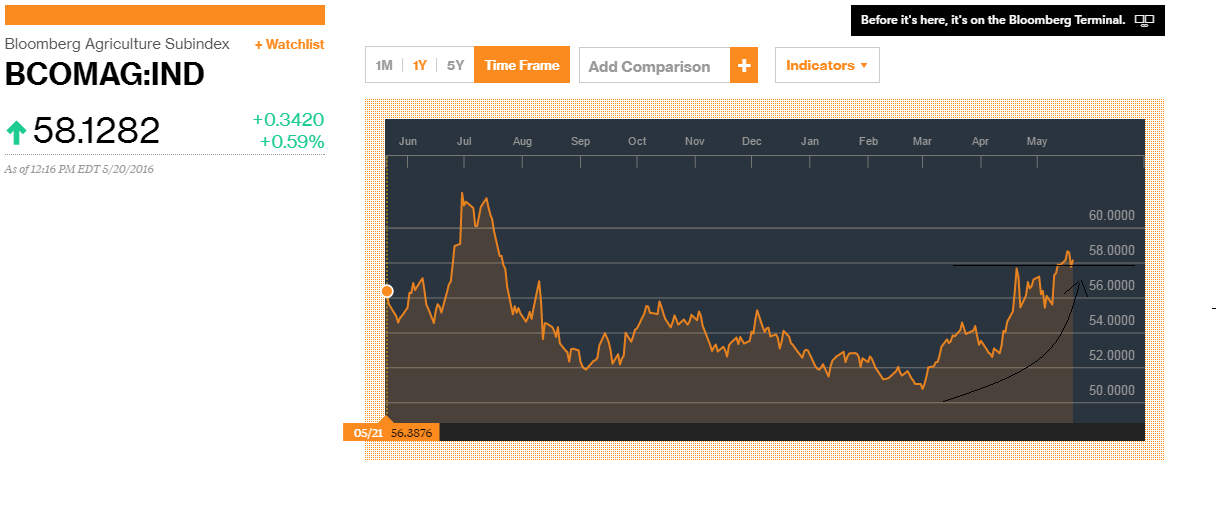Viewport: 1220px width, 524px height.
Task: Open the Indicators dropdown
Action: pos(827,65)
